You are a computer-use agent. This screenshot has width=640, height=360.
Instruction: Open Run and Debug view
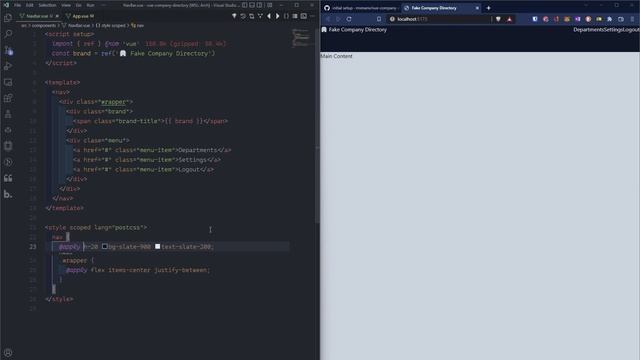pyautogui.click(x=8, y=66)
